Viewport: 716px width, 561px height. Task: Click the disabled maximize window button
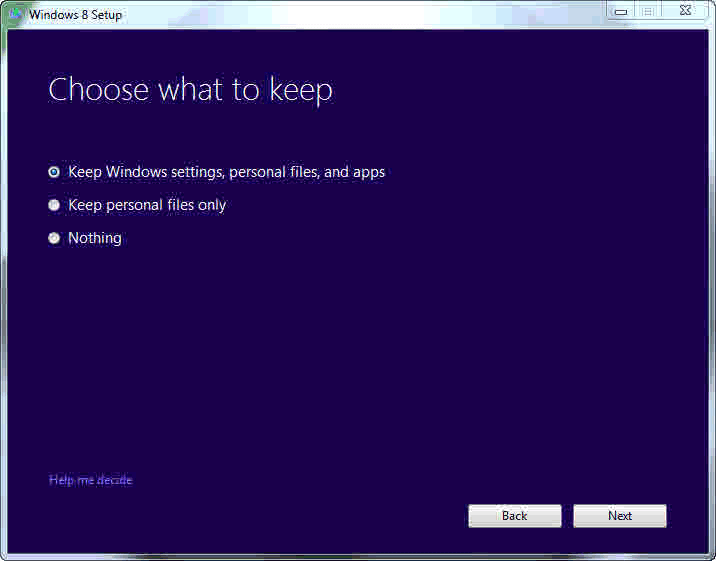(648, 11)
